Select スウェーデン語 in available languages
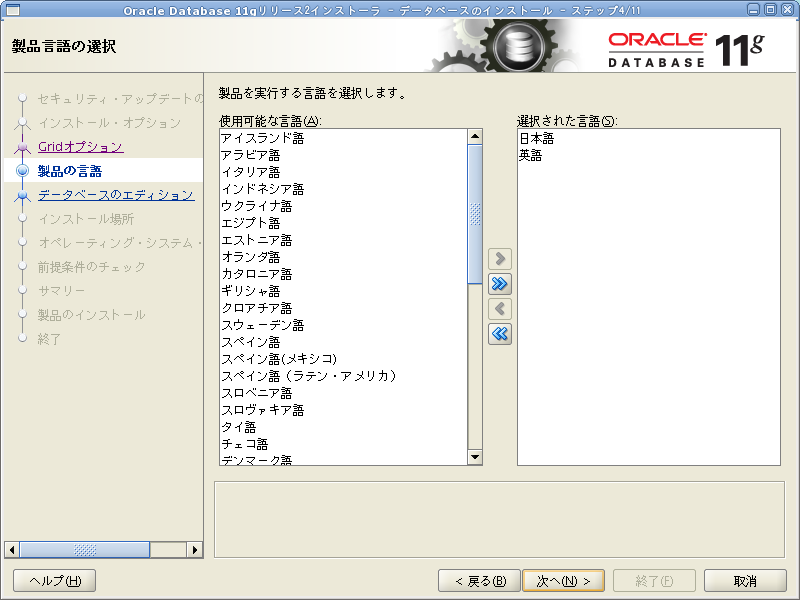 pos(343,325)
